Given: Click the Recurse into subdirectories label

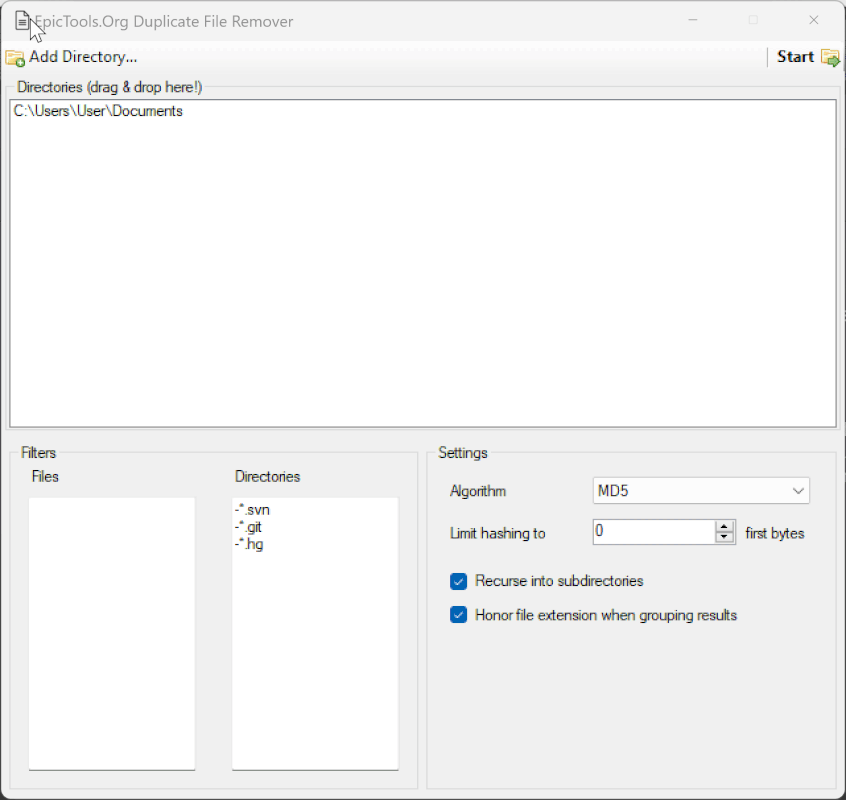Looking at the screenshot, I should point(559,581).
